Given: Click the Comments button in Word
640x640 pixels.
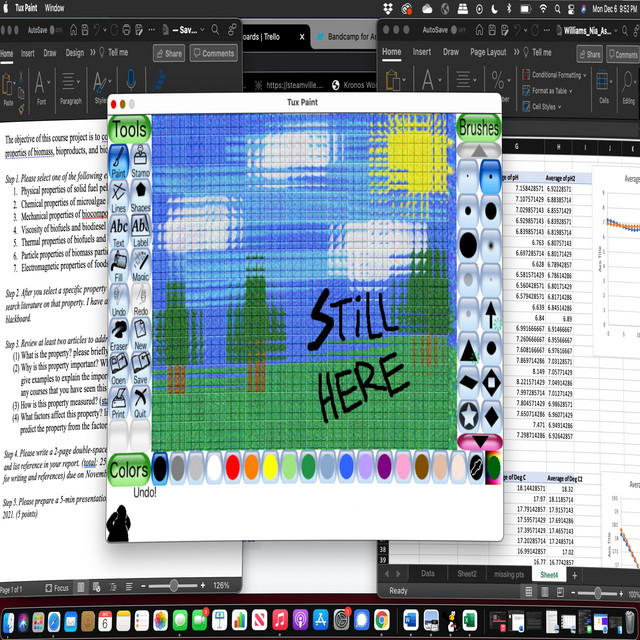Looking at the screenshot, I should tap(214, 53).
